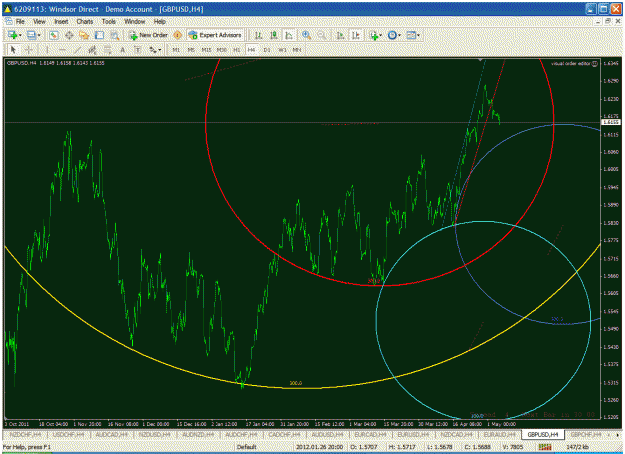Switch chart to M1 timeframe
The width and height of the screenshot is (625, 454).
(176, 50)
